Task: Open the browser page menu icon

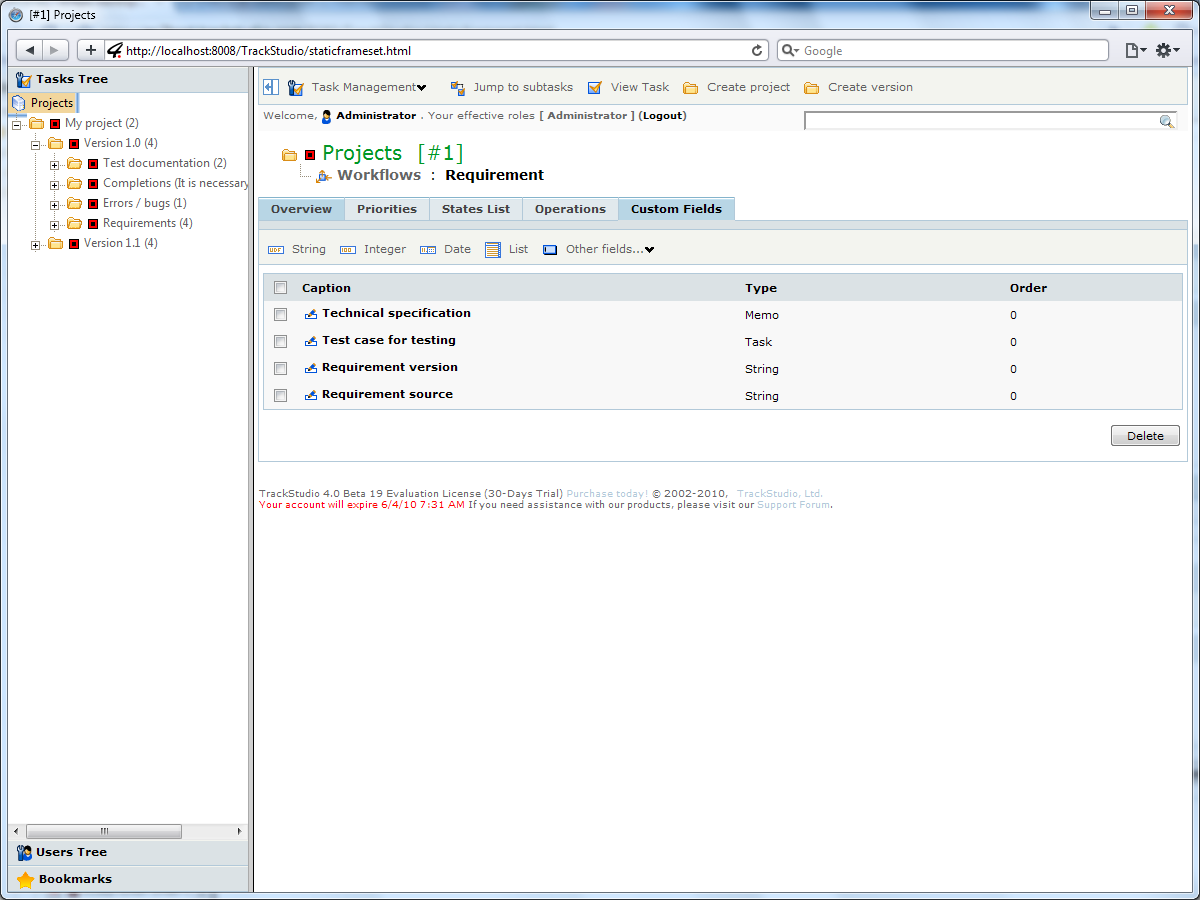Action: pyautogui.click(x=1135, y=50)
